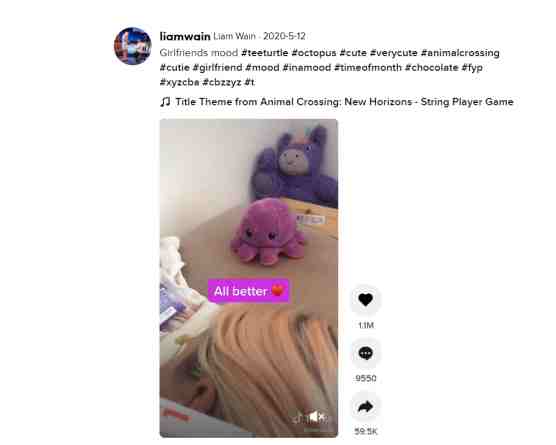Click the music note icon

point(165,102)
